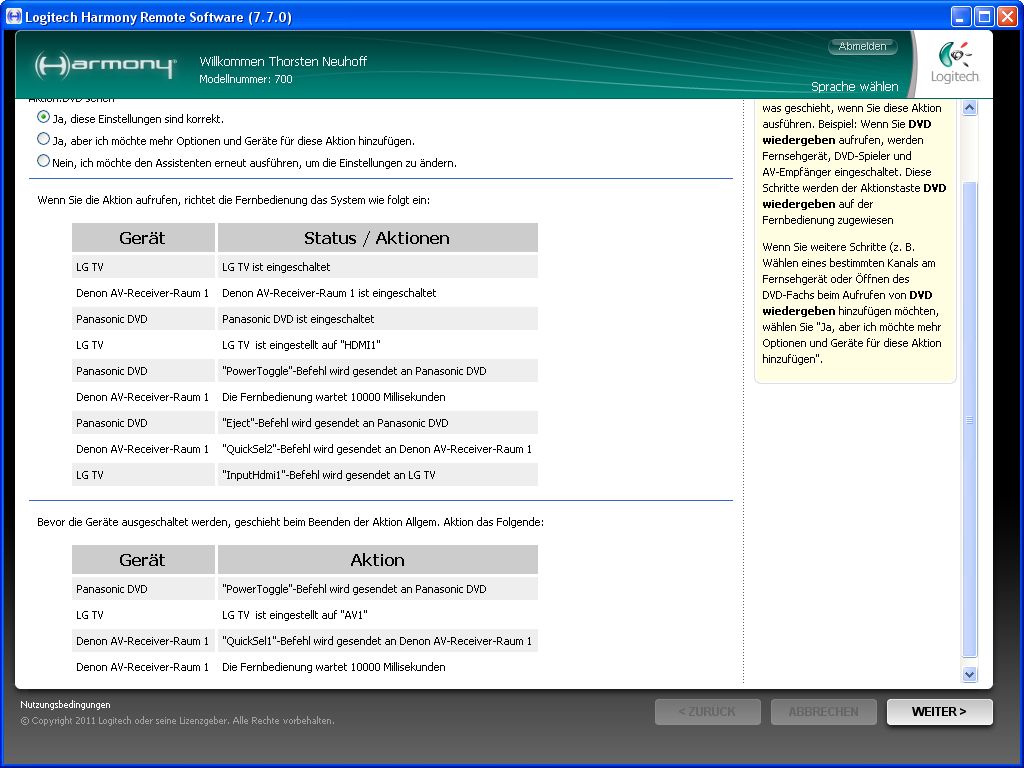The height and width of the screenshot is (768, 1024).
Task: Click the app icon in the title bar
Action: click(13, 16)
